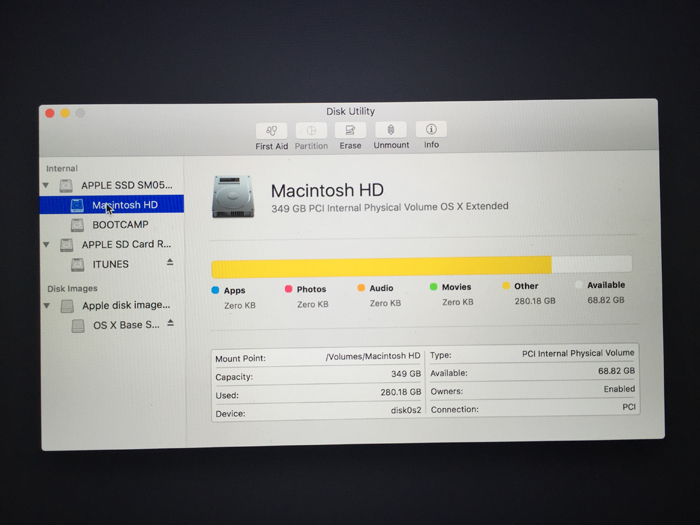Eject the OS X Base System image

coord(170,323)
